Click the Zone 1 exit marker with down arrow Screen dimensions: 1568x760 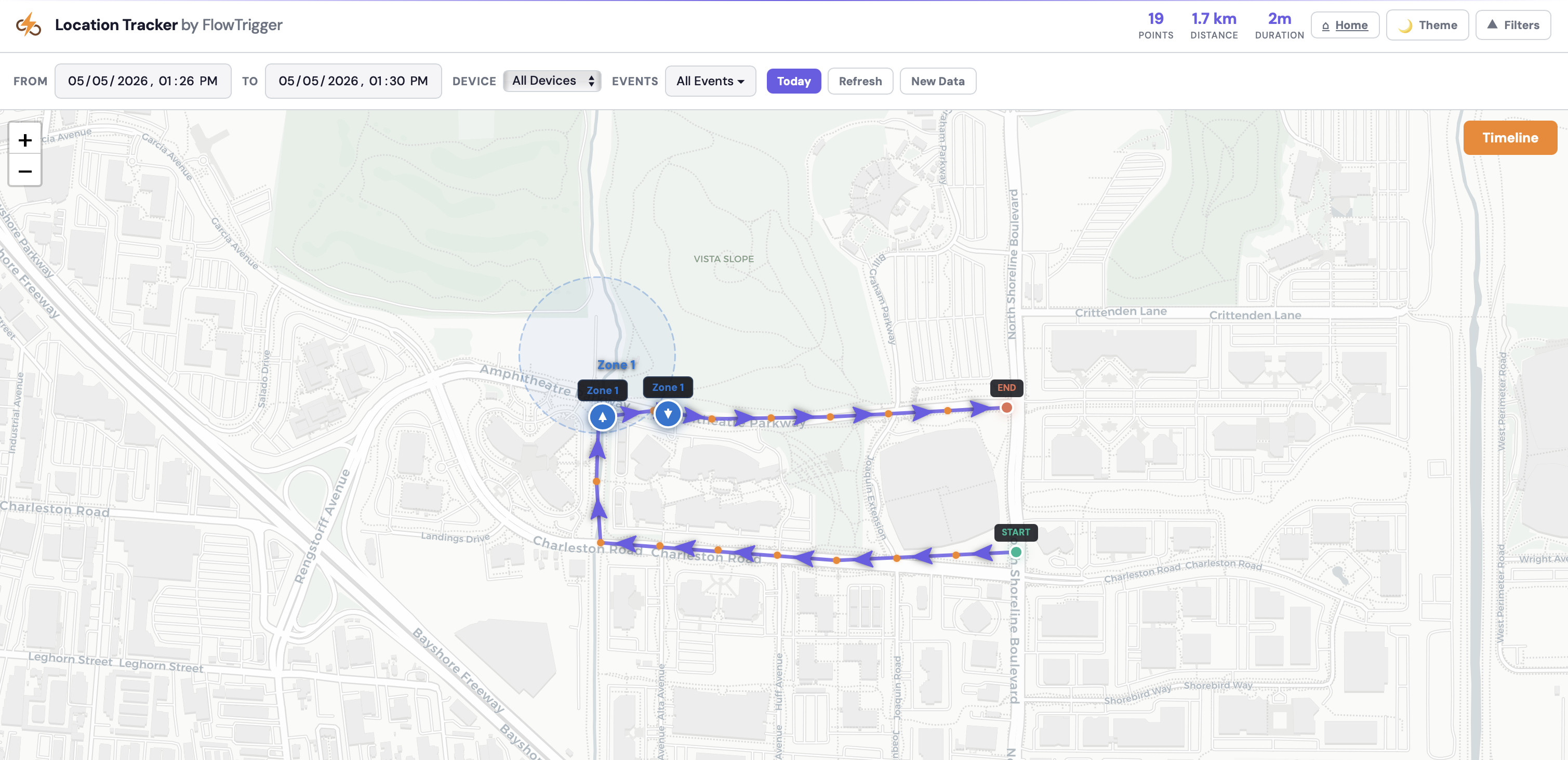(x=668, y=414)
